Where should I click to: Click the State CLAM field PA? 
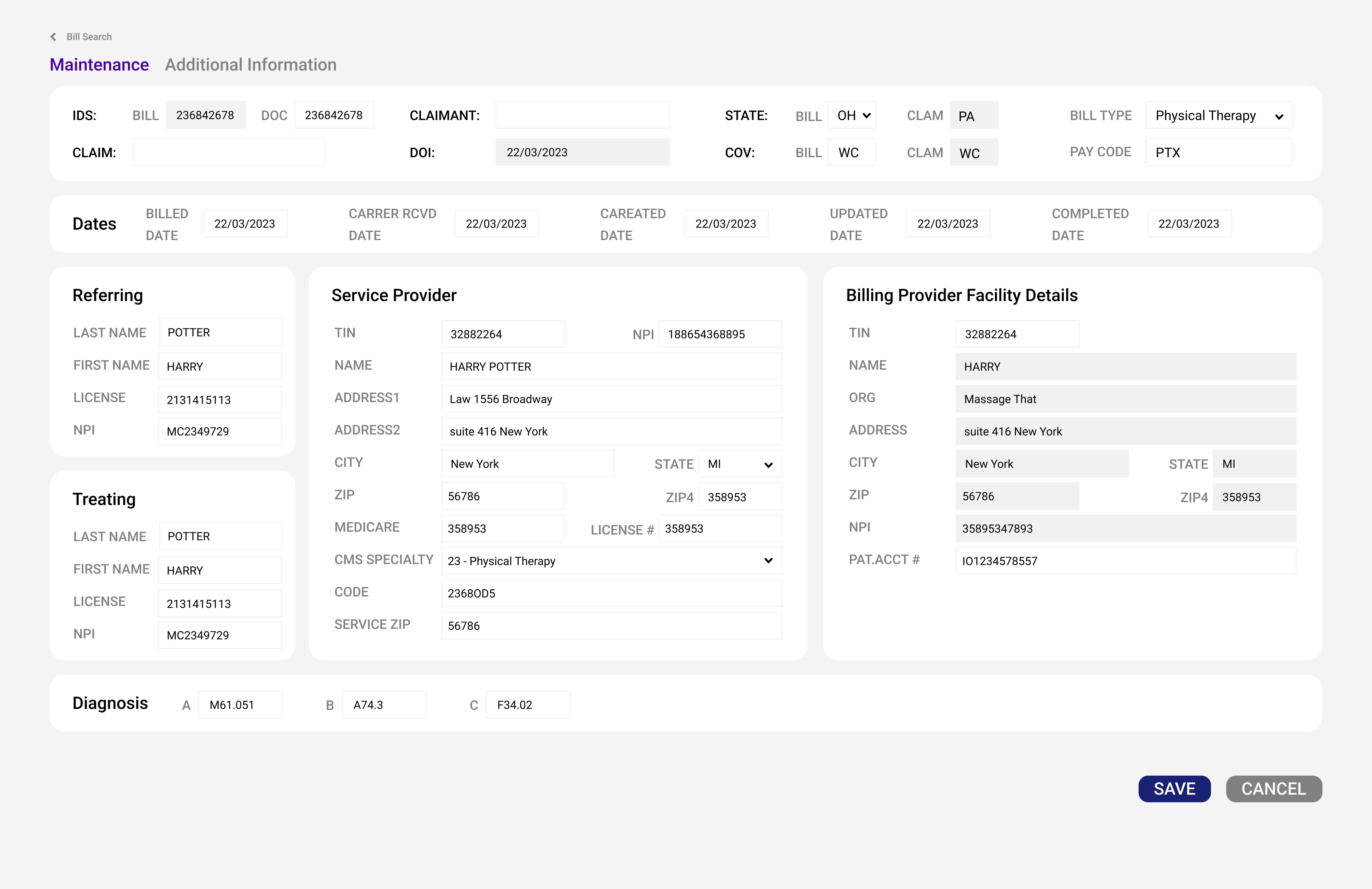(974, 115)
